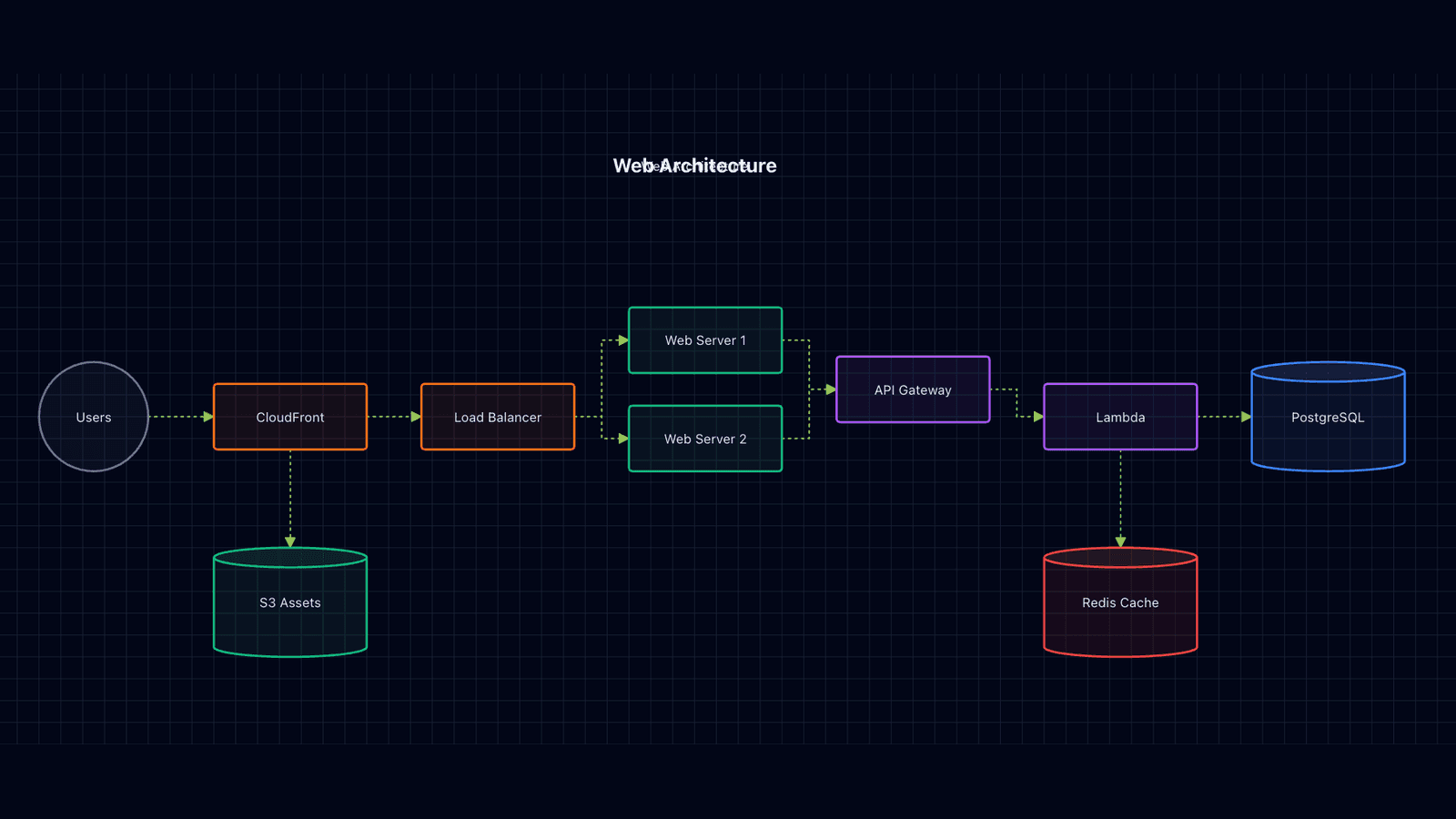This screenshot has height=819, width=1456.
Task: Select the S3 Assets storage cylinder
Action: (290, 602)
